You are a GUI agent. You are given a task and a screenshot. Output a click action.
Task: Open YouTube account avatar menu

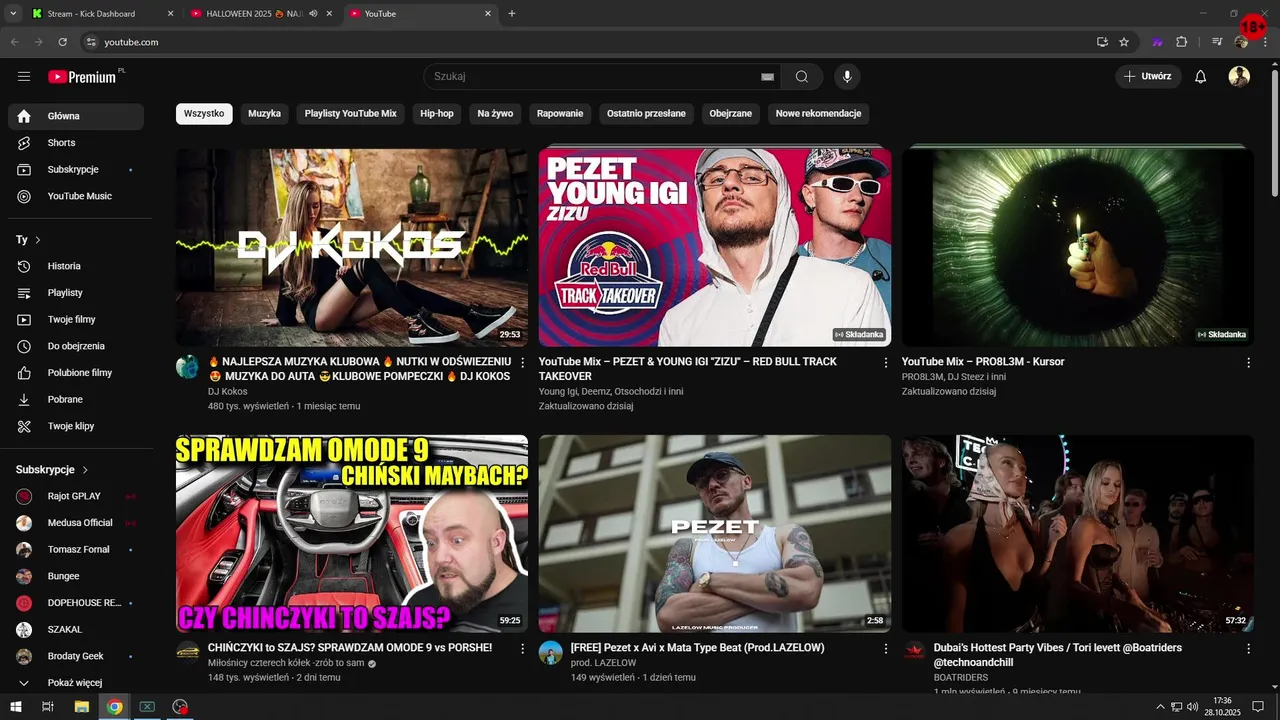[1239, 77]
